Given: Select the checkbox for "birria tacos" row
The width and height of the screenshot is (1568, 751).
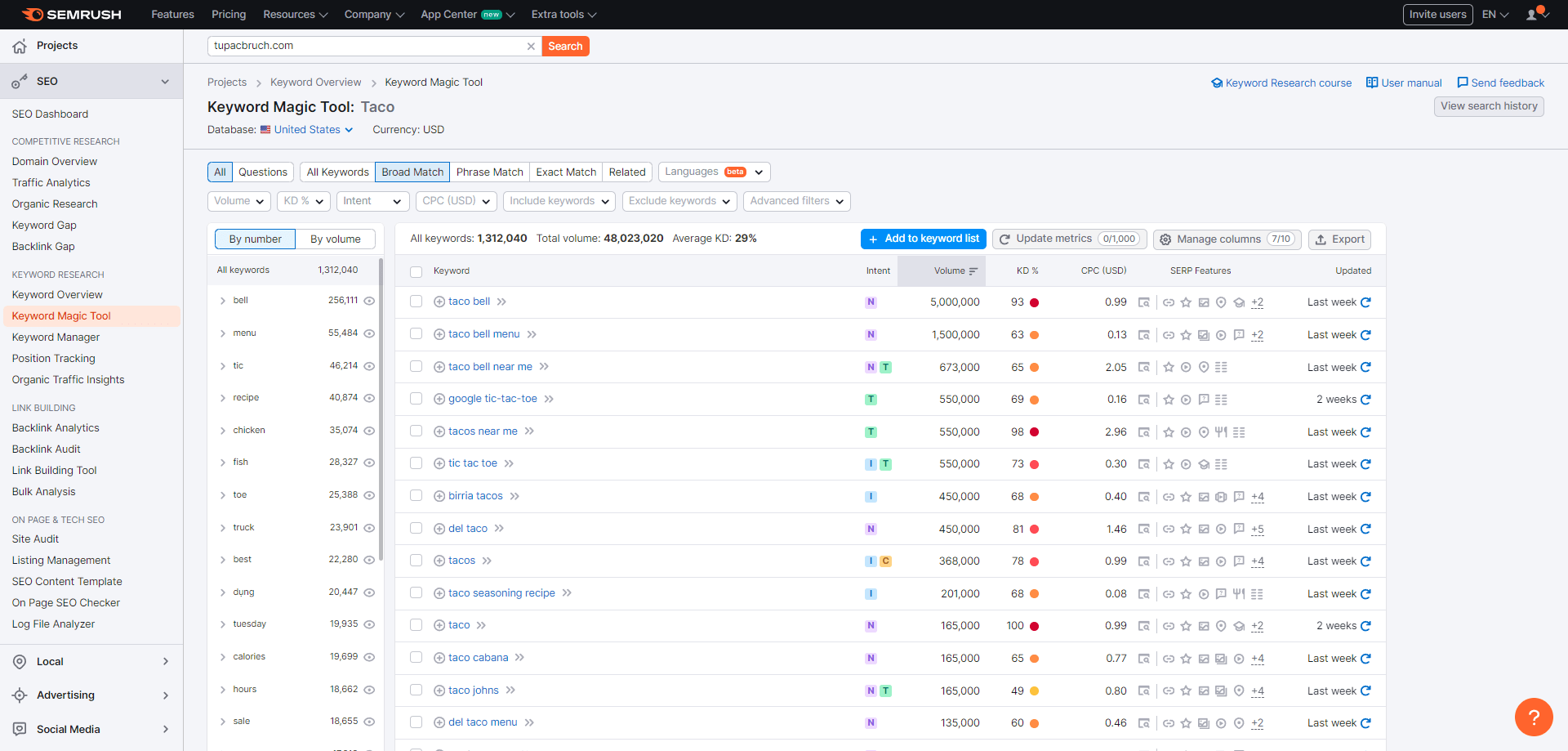Looking at the screenshot, I should 416,496.
